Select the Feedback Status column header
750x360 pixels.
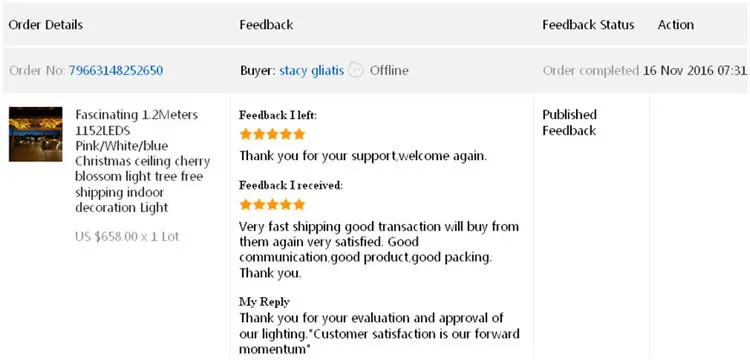(588, 25)
